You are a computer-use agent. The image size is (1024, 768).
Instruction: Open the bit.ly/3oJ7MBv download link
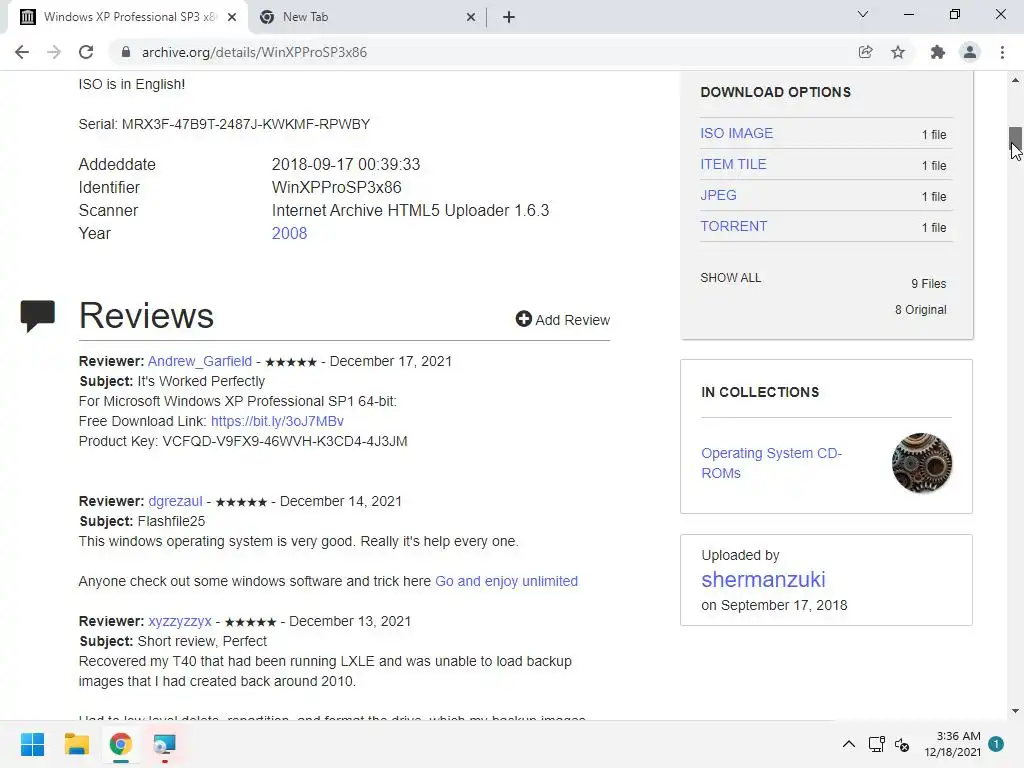[x=278, y=421]
